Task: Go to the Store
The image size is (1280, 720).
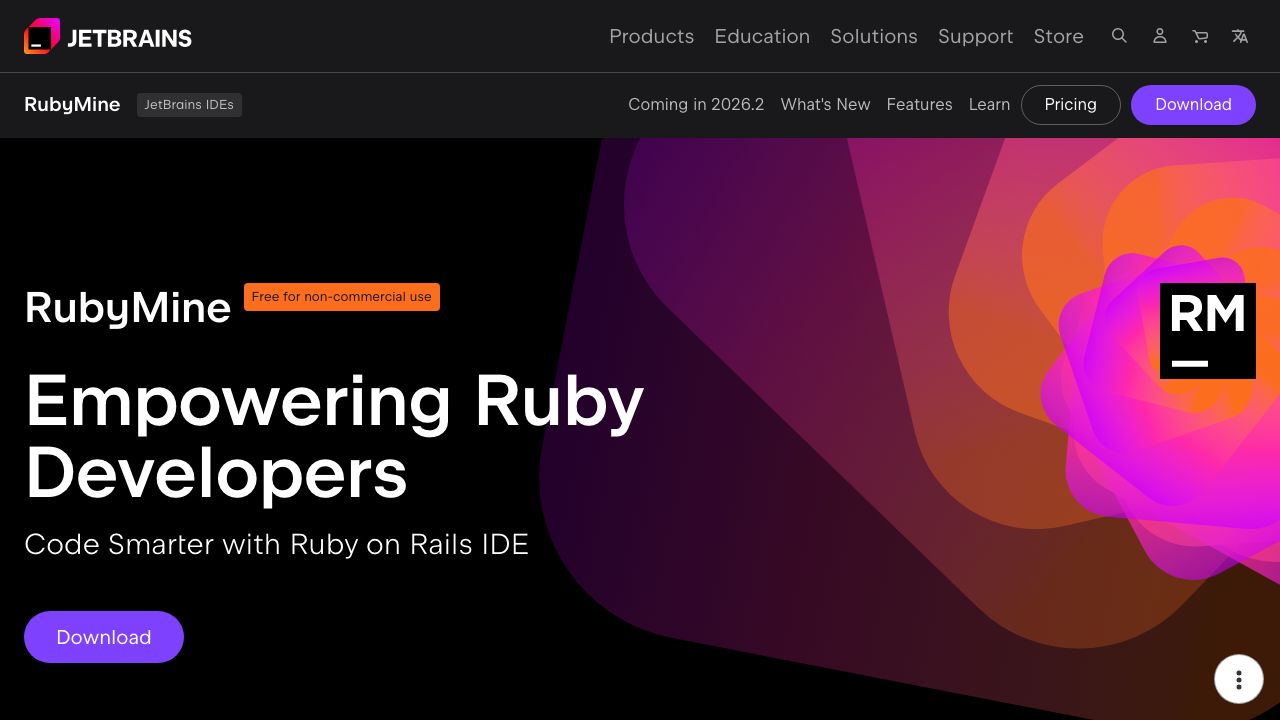Action: [1058, 36]
